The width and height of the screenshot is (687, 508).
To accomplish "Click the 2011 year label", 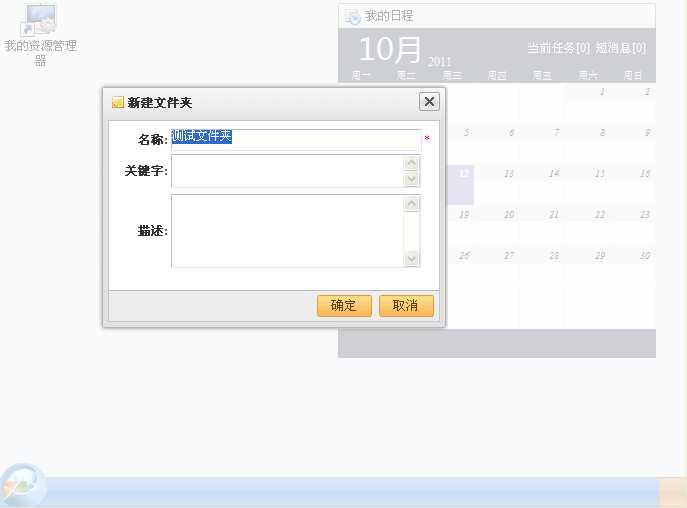I will 439,61.
